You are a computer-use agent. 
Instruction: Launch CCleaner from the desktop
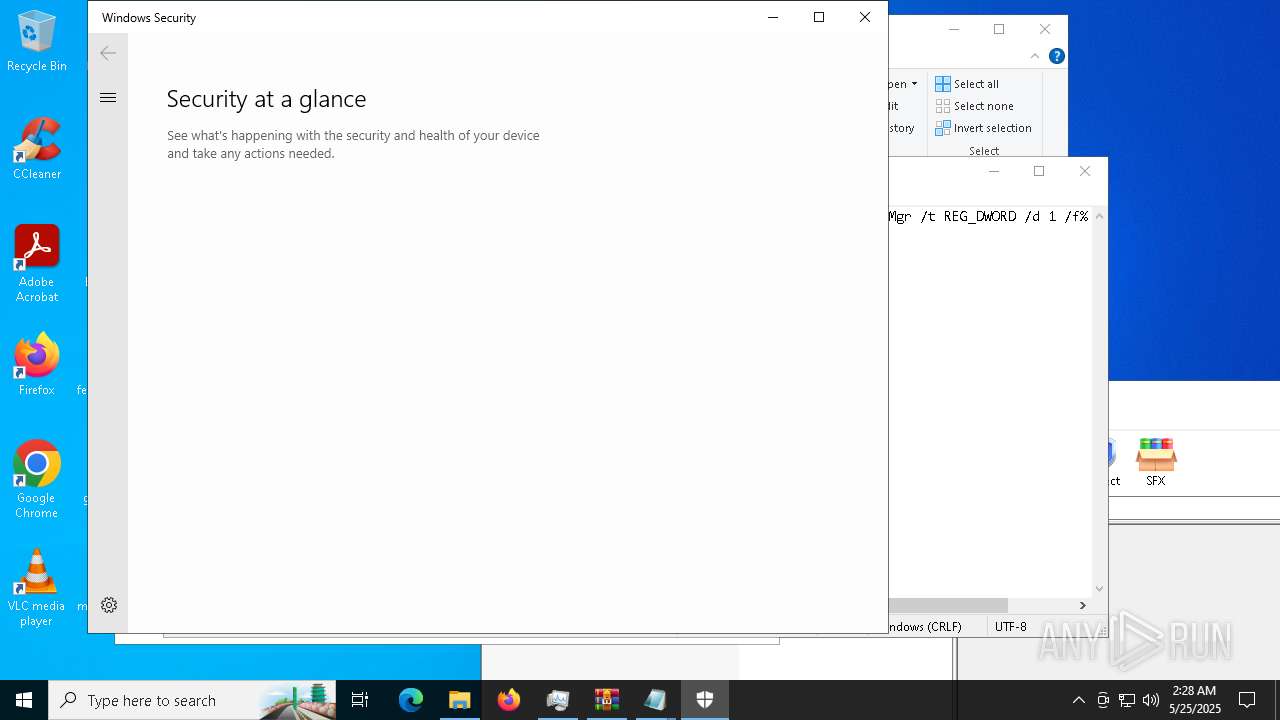[x=37, y=149]
